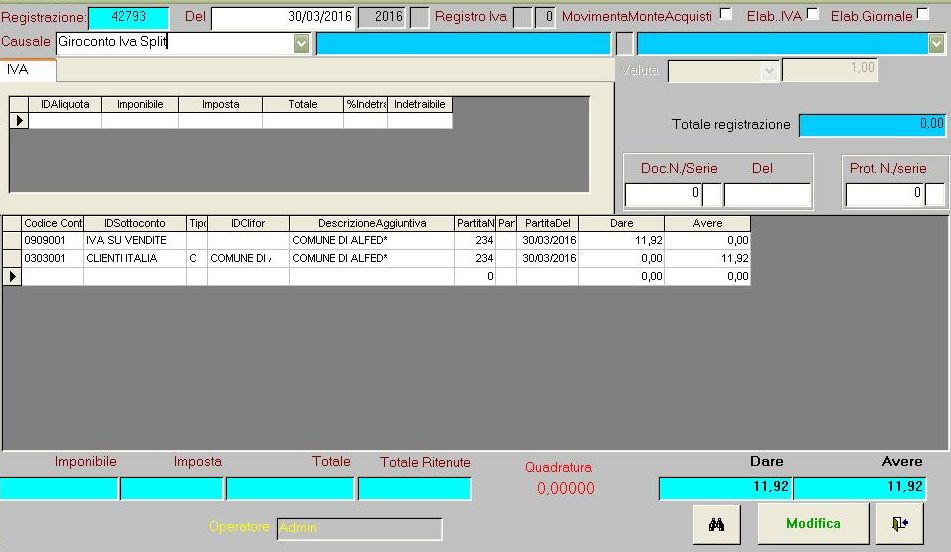Click cell CLIENTI ITALIA

(135, 258)
